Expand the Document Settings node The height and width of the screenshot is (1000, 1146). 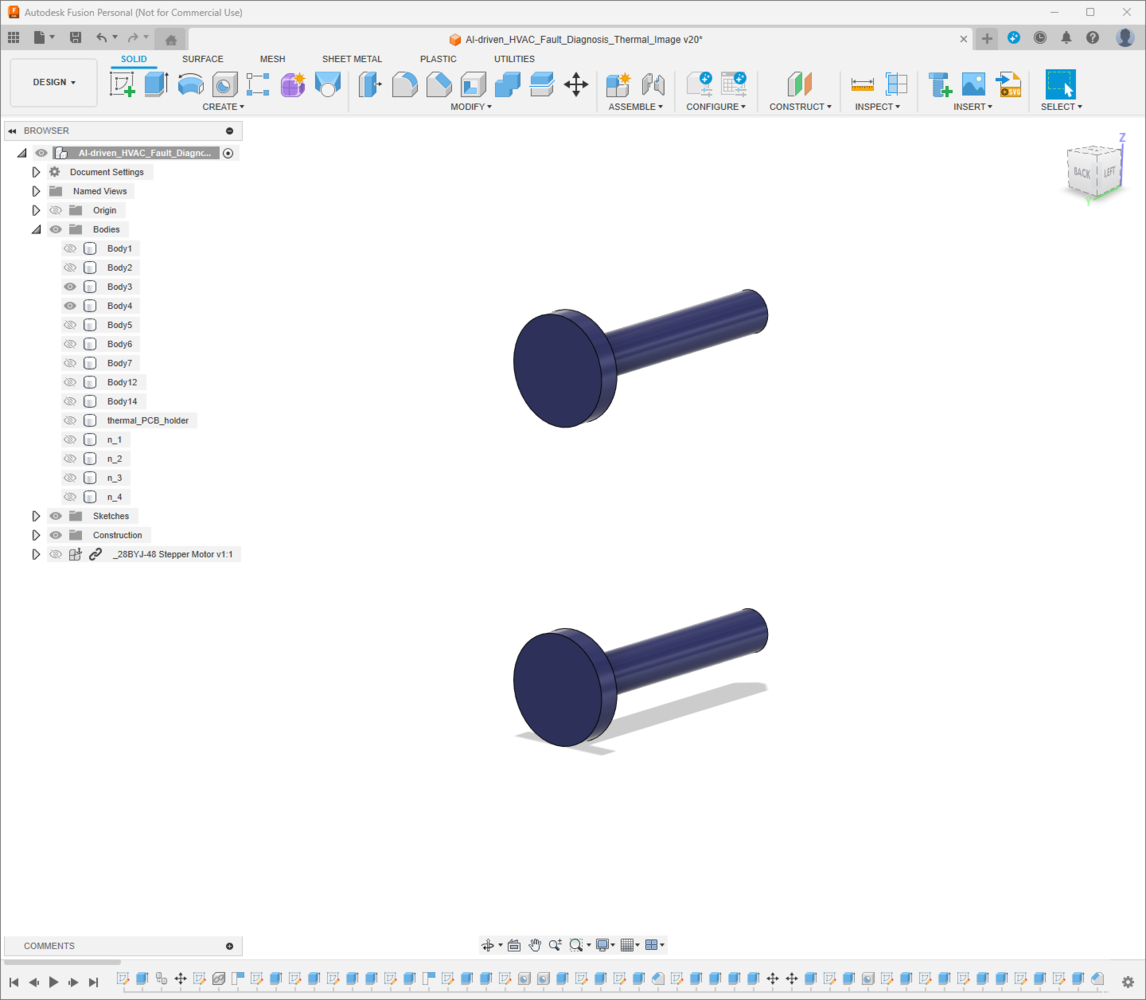(x=36, y=172)
